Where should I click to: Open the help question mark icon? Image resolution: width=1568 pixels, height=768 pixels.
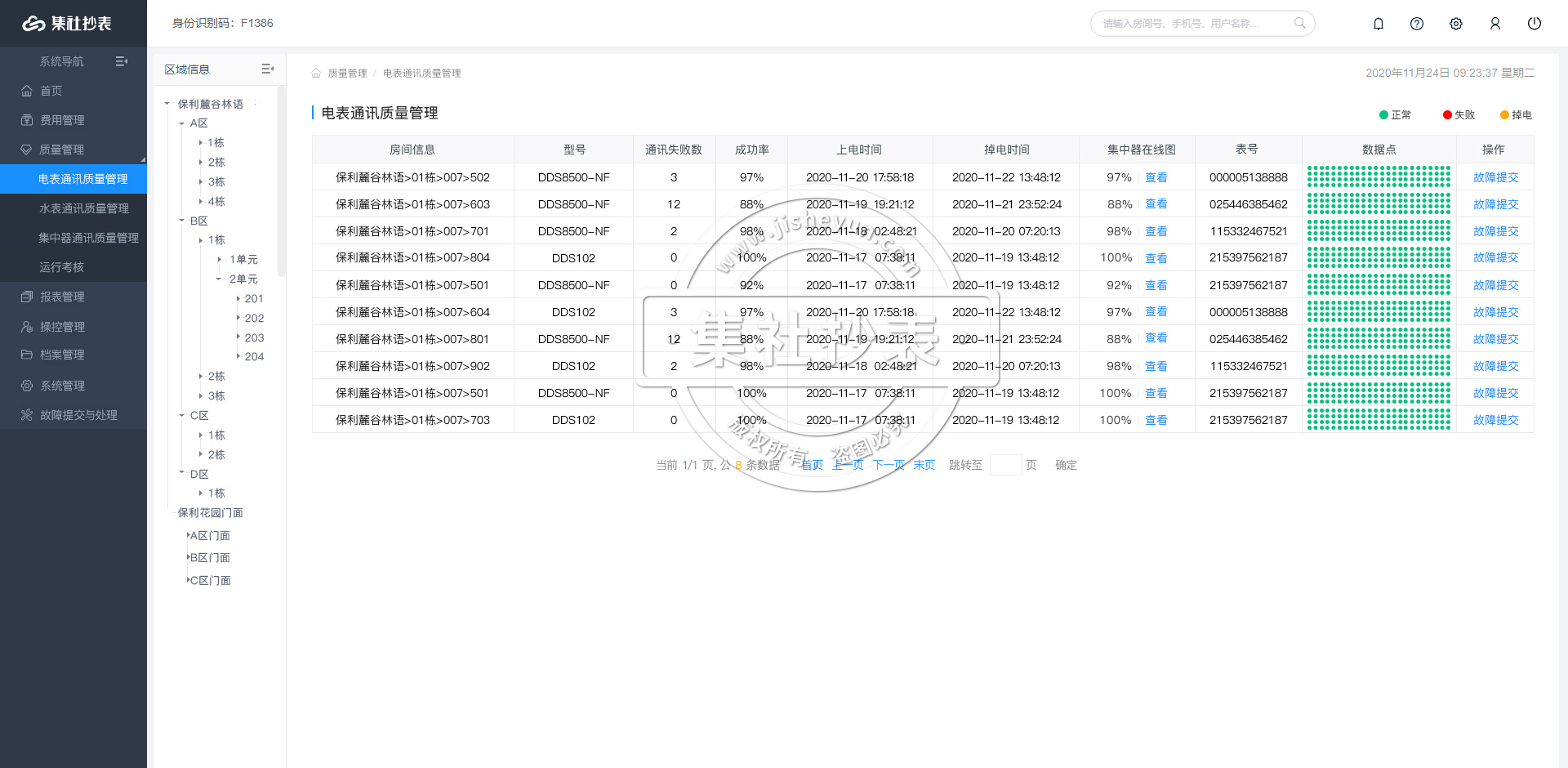coord(1417,24)
